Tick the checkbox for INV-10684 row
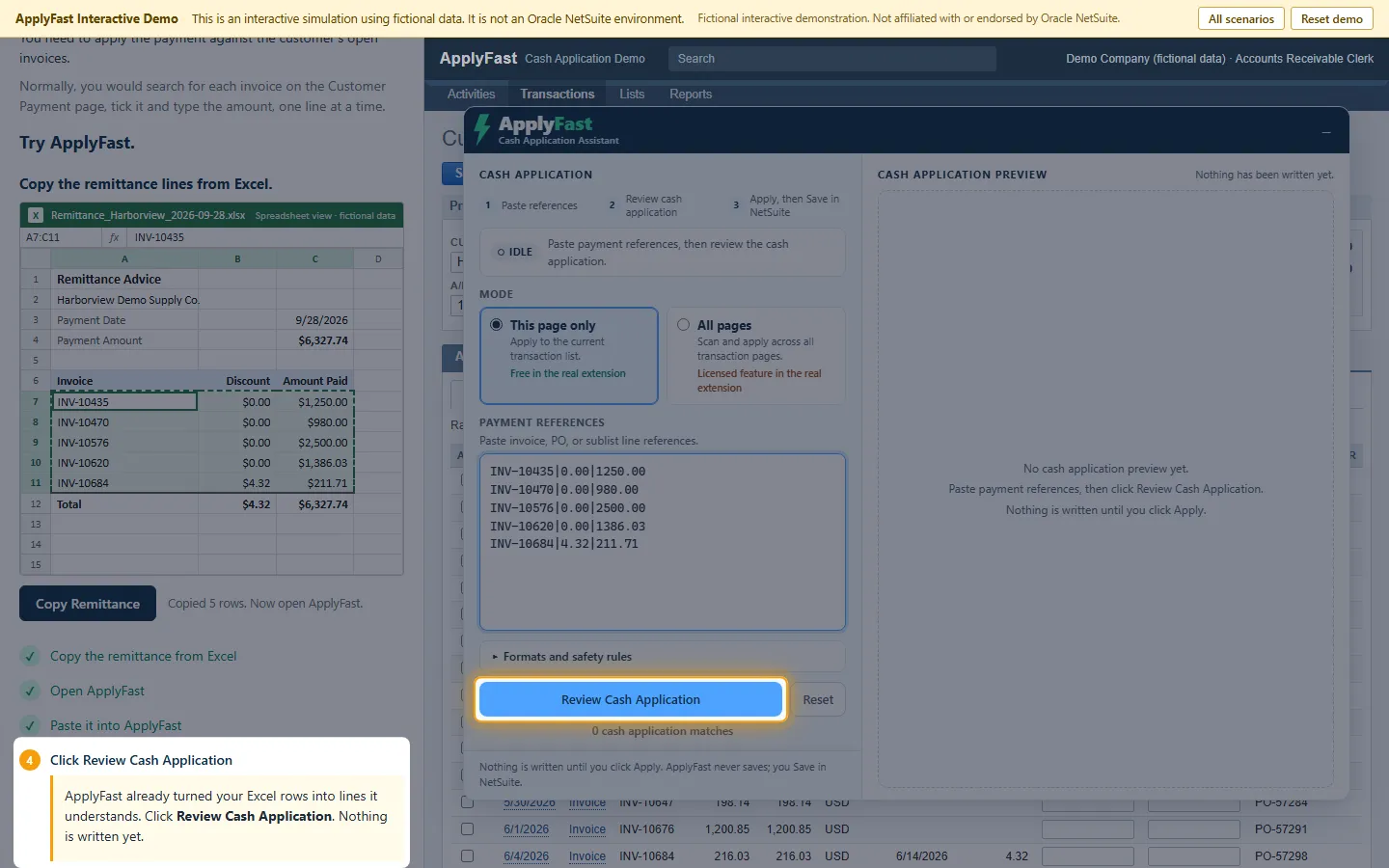1389x868 pixels. coord(468,855)
